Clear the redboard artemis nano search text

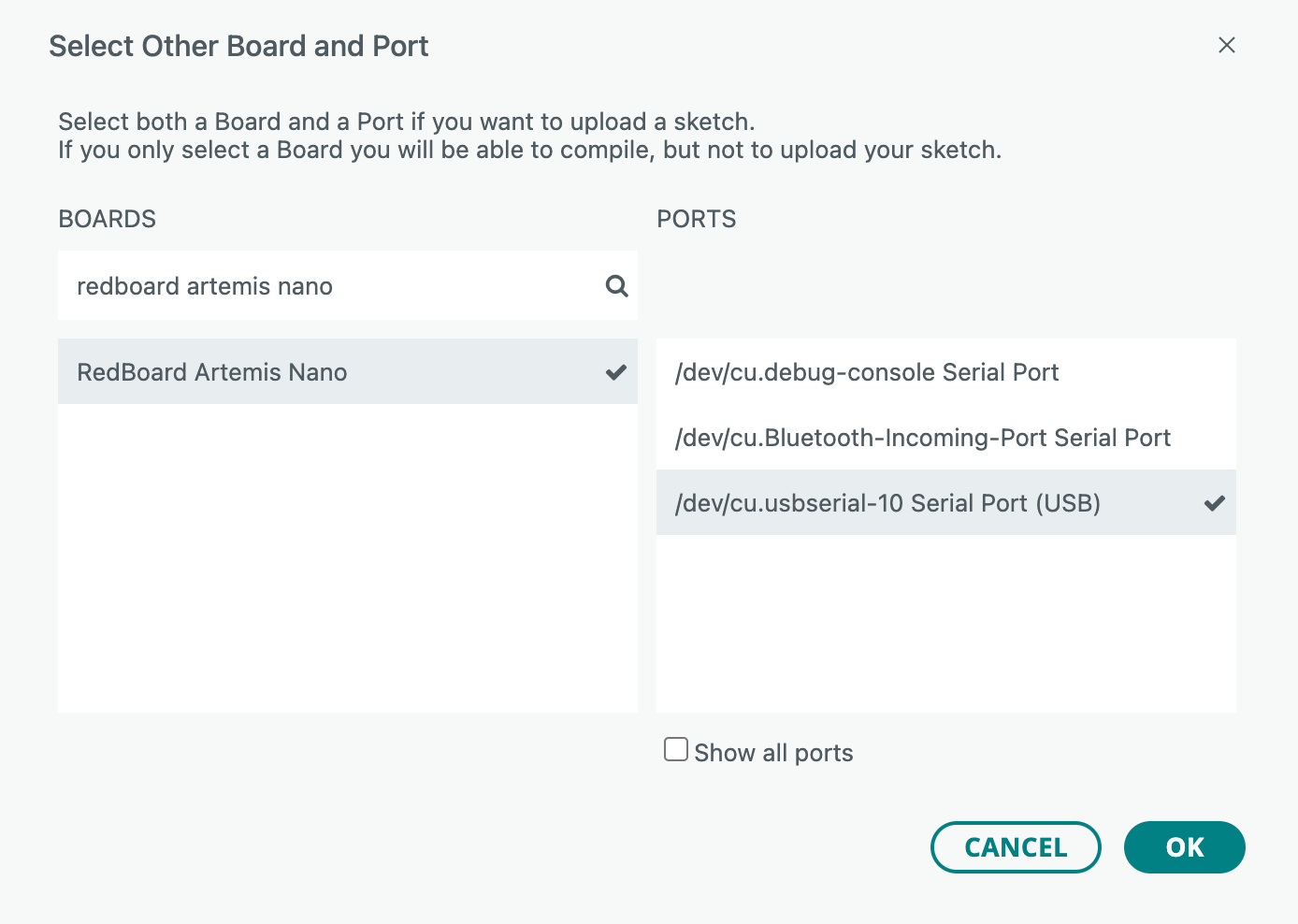[205, 285]
